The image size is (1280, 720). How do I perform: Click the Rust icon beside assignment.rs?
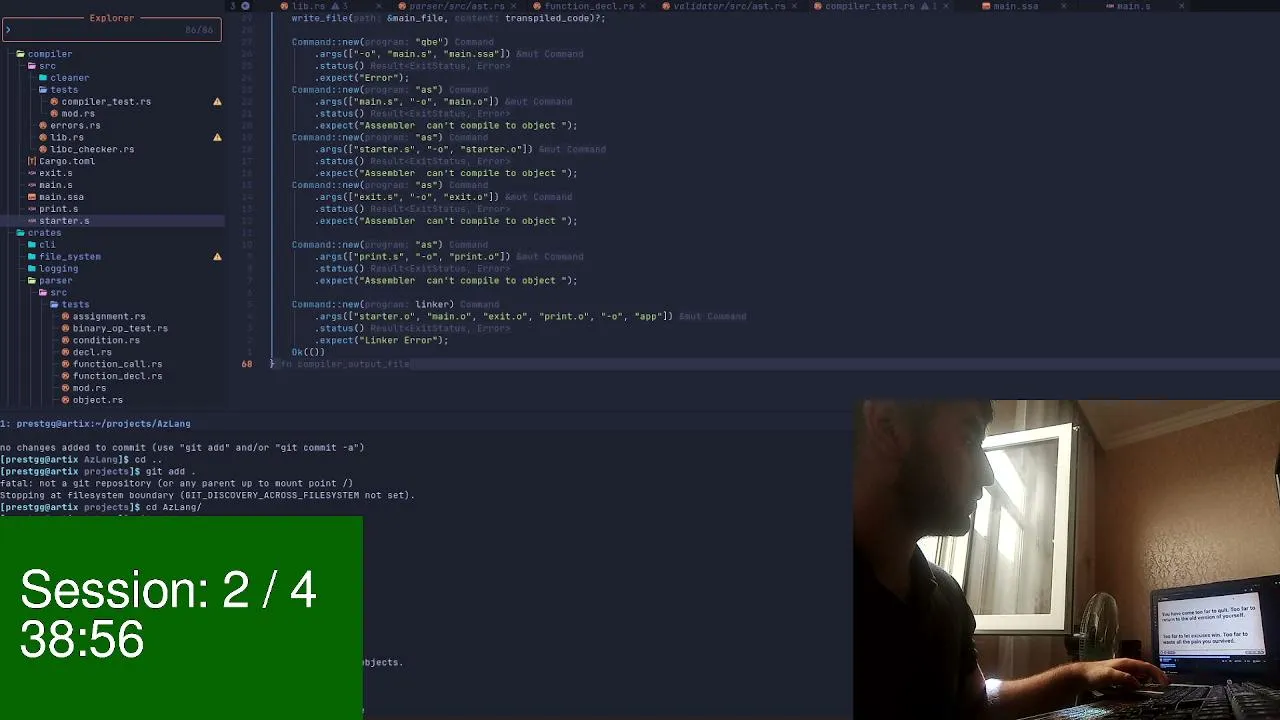65,317
